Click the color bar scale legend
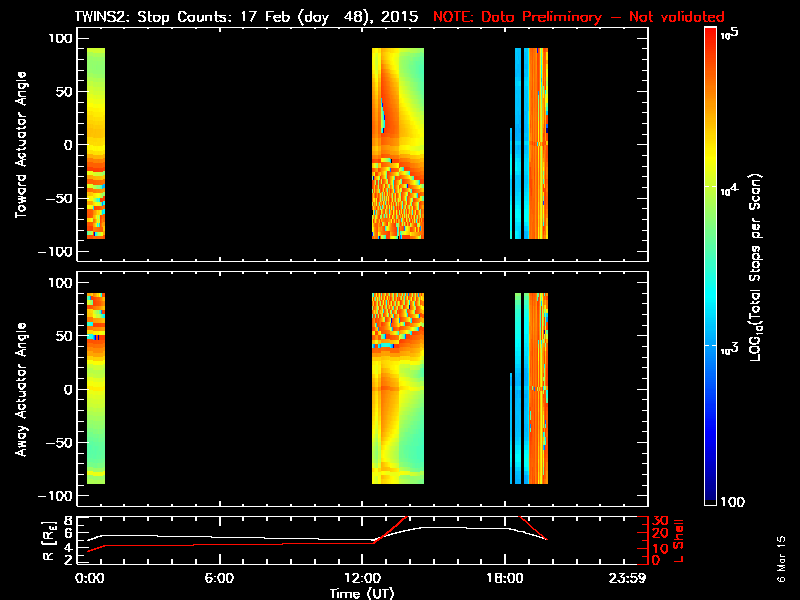Screen dimensions: 800x600 (x=711, y=265)
